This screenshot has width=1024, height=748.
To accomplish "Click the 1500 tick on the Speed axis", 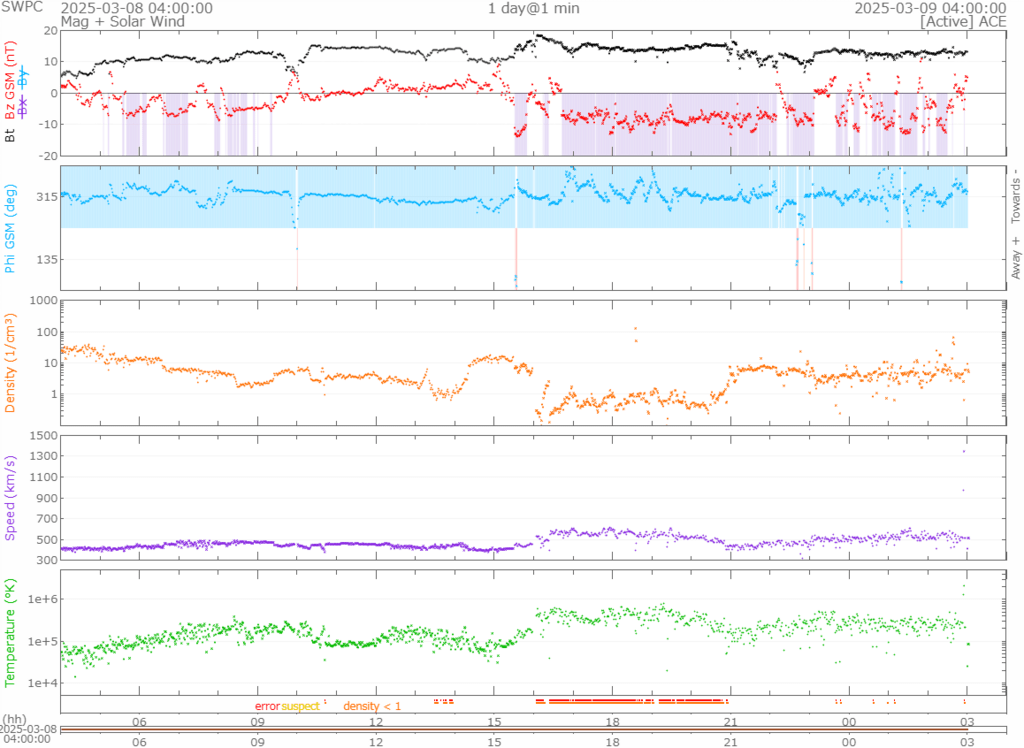I will pos(44,436).
